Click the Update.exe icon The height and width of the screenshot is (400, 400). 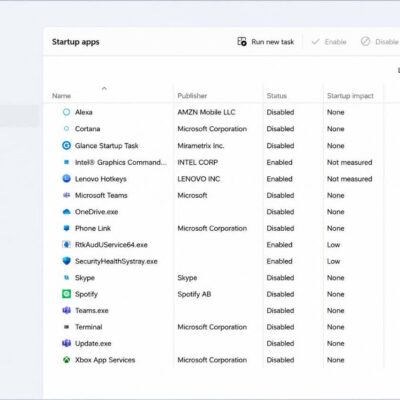pos(66,343)
